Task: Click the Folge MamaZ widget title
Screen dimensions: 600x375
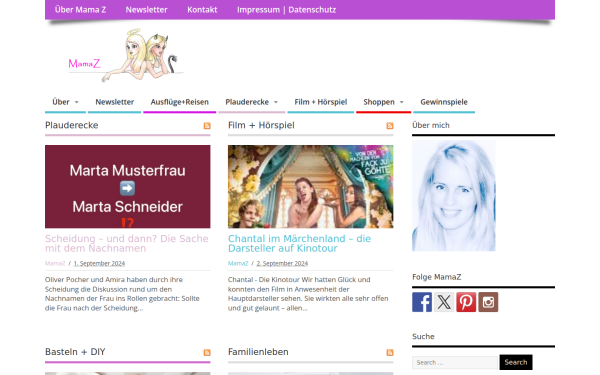Action: [x=436, y=277]
